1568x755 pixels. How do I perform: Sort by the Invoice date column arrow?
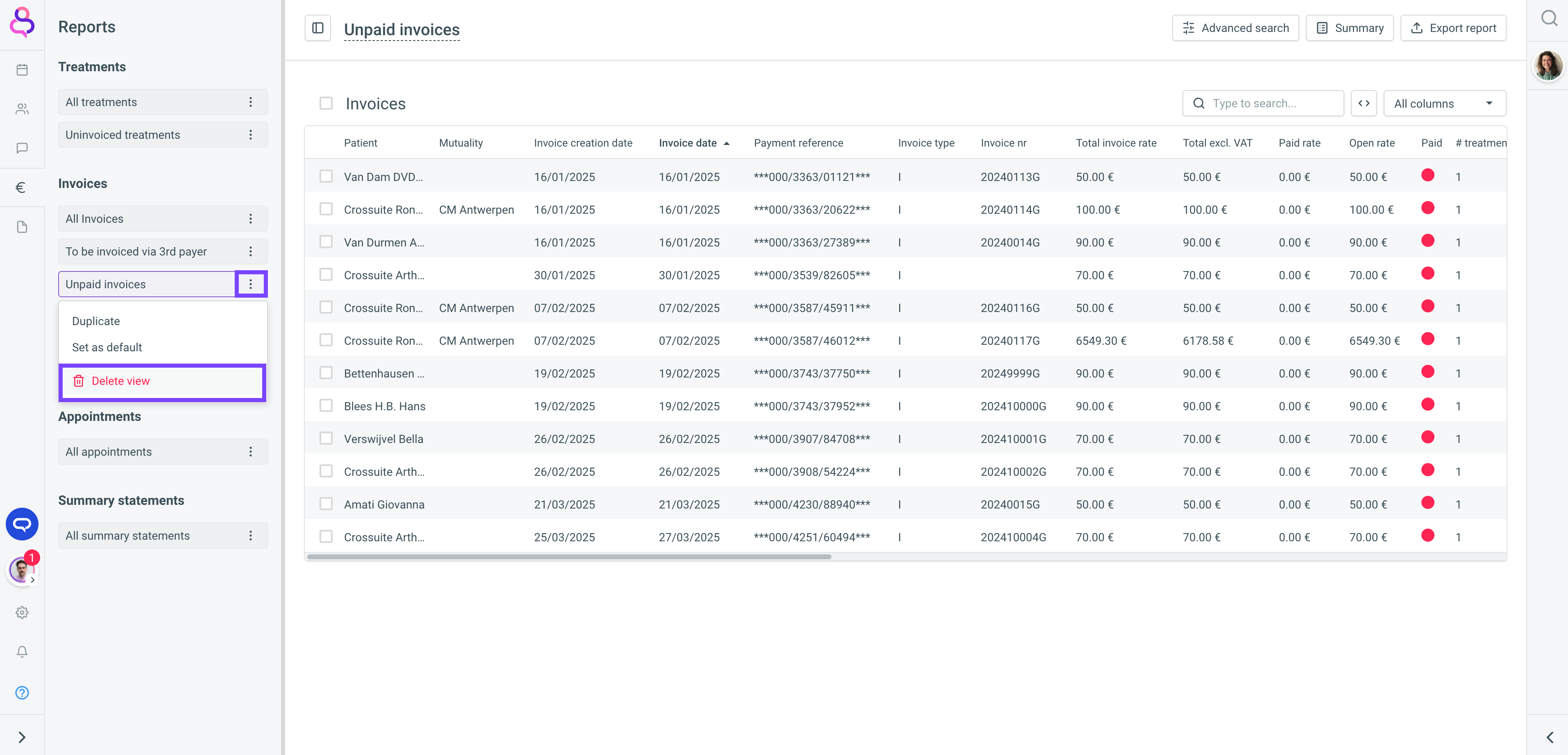click(x=726, y=144)
